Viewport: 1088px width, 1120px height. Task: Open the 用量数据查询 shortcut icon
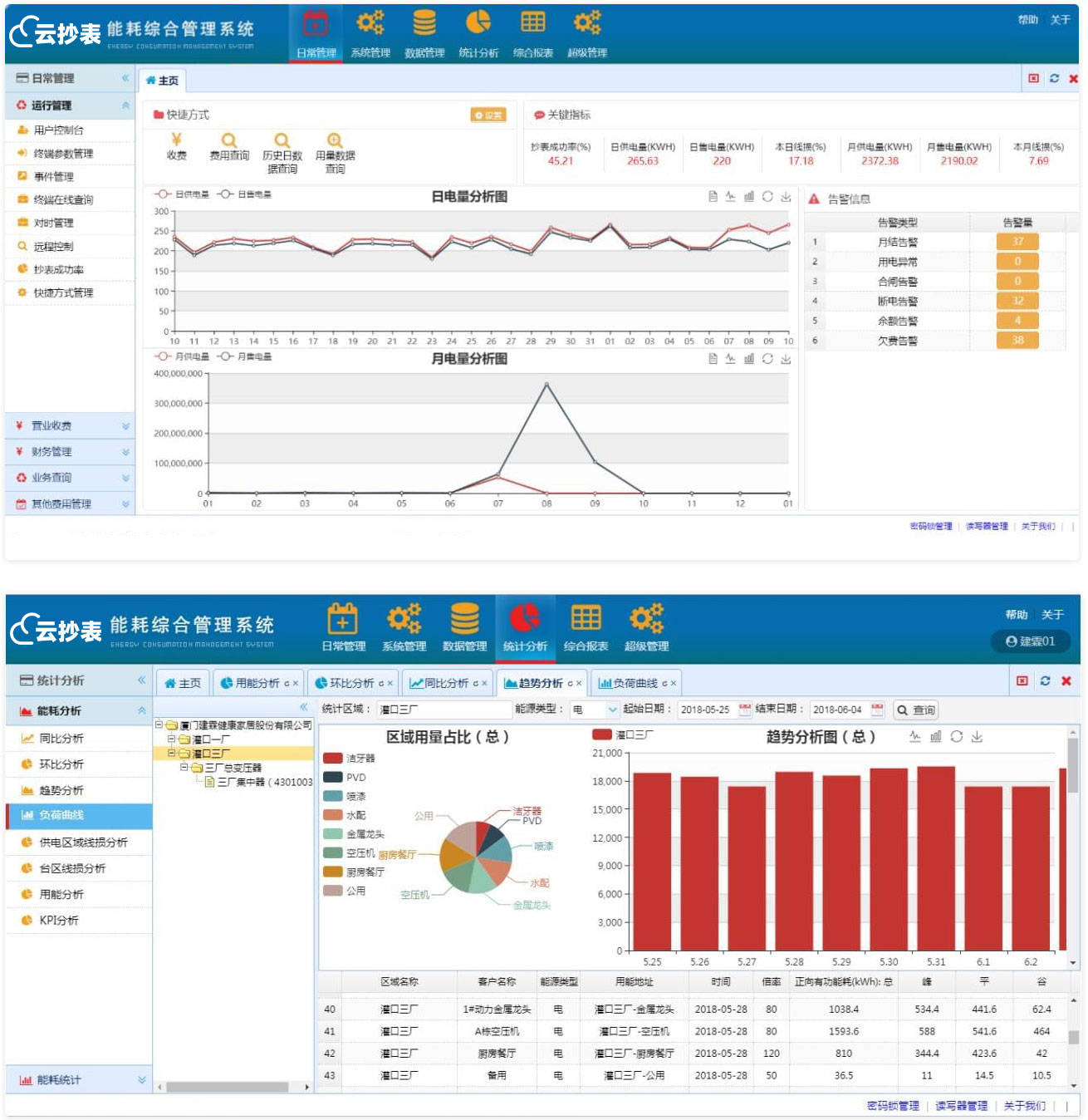tap(335, 140)
